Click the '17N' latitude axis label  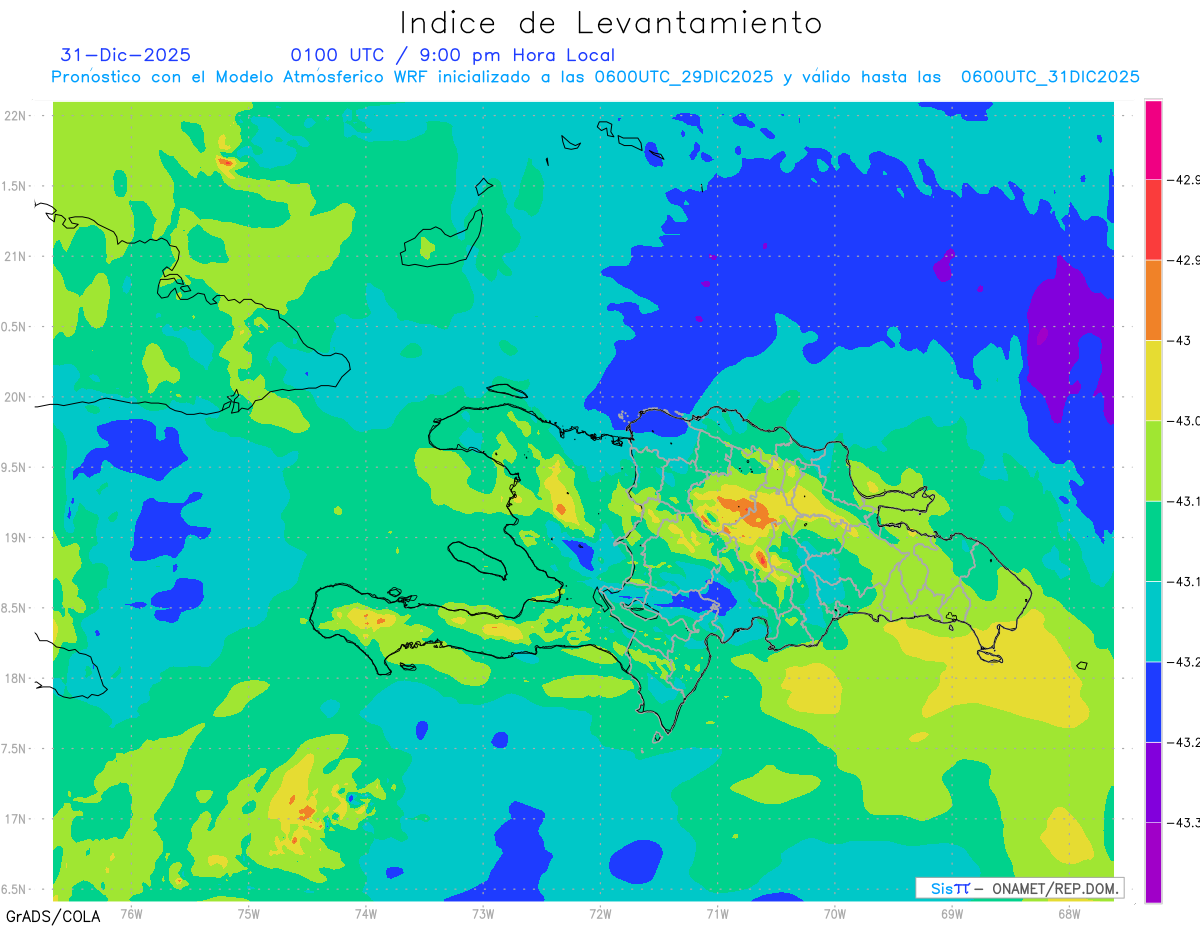[x=16, y=819]
